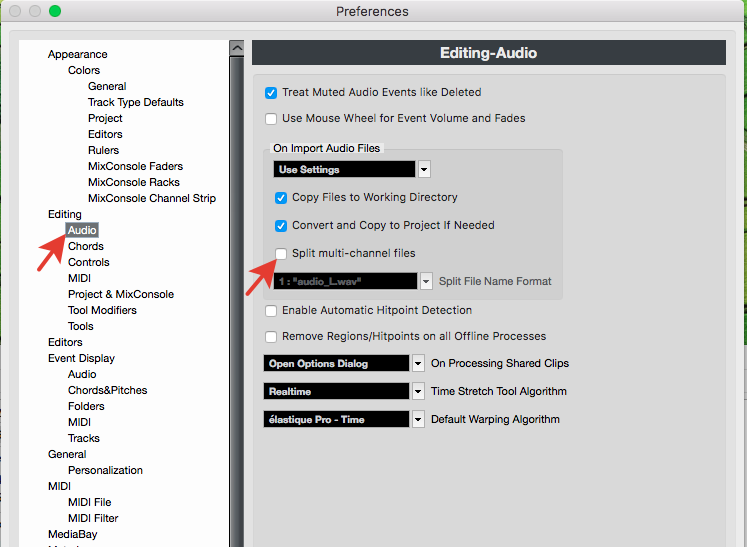Open the Split File Name Format dropdown arrow

coord(426,281)
